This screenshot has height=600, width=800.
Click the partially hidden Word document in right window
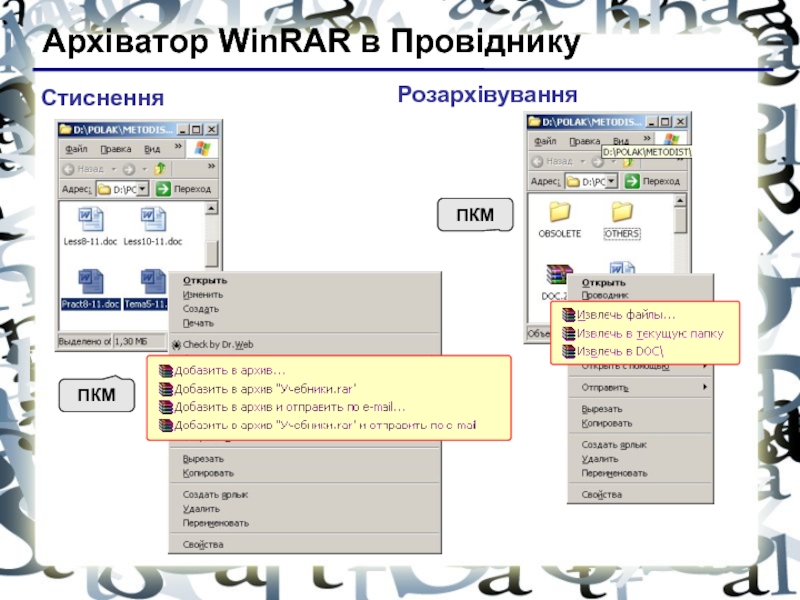pos(622,267)
